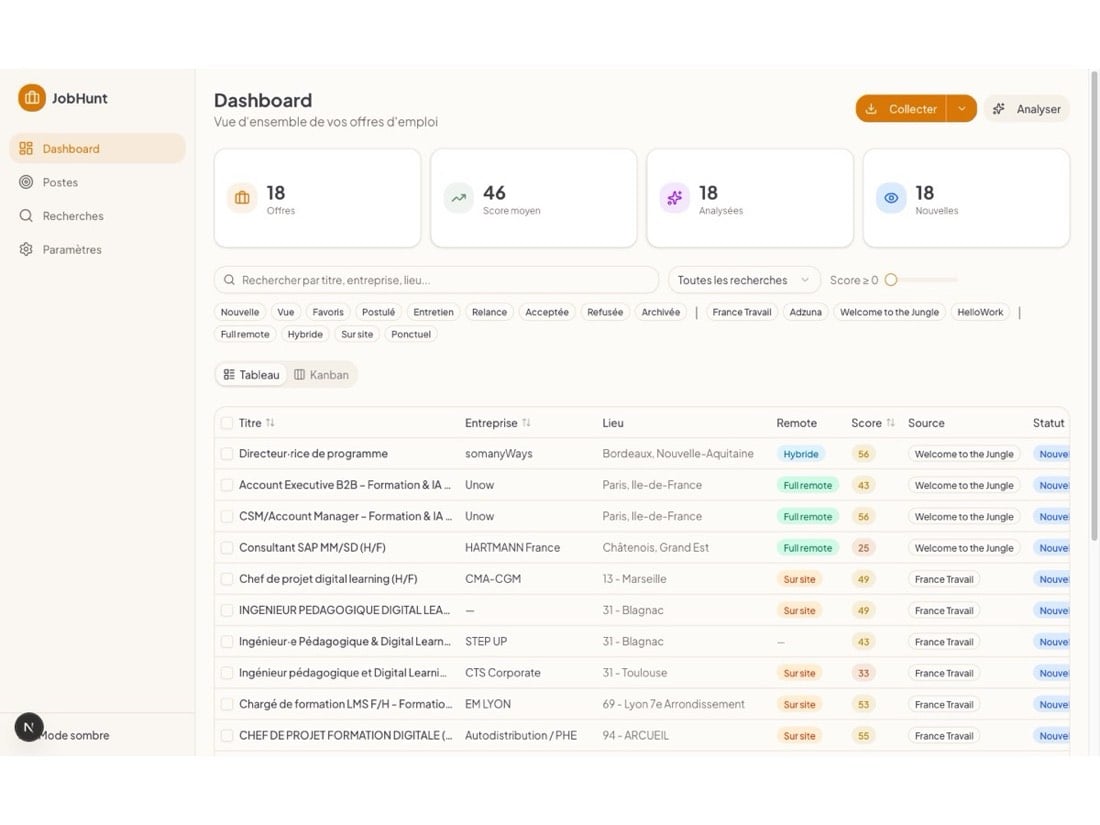
Task: Filter by France Travail source chip
Action: (x=742, y=312)
